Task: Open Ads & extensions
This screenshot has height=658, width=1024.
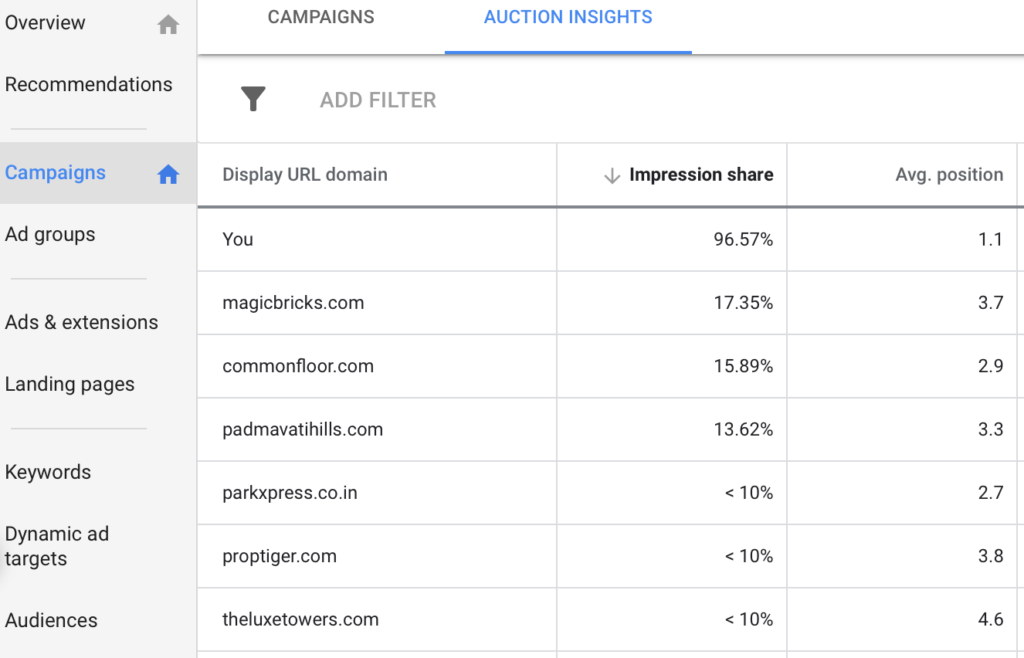Action: [x=82, y=322]
